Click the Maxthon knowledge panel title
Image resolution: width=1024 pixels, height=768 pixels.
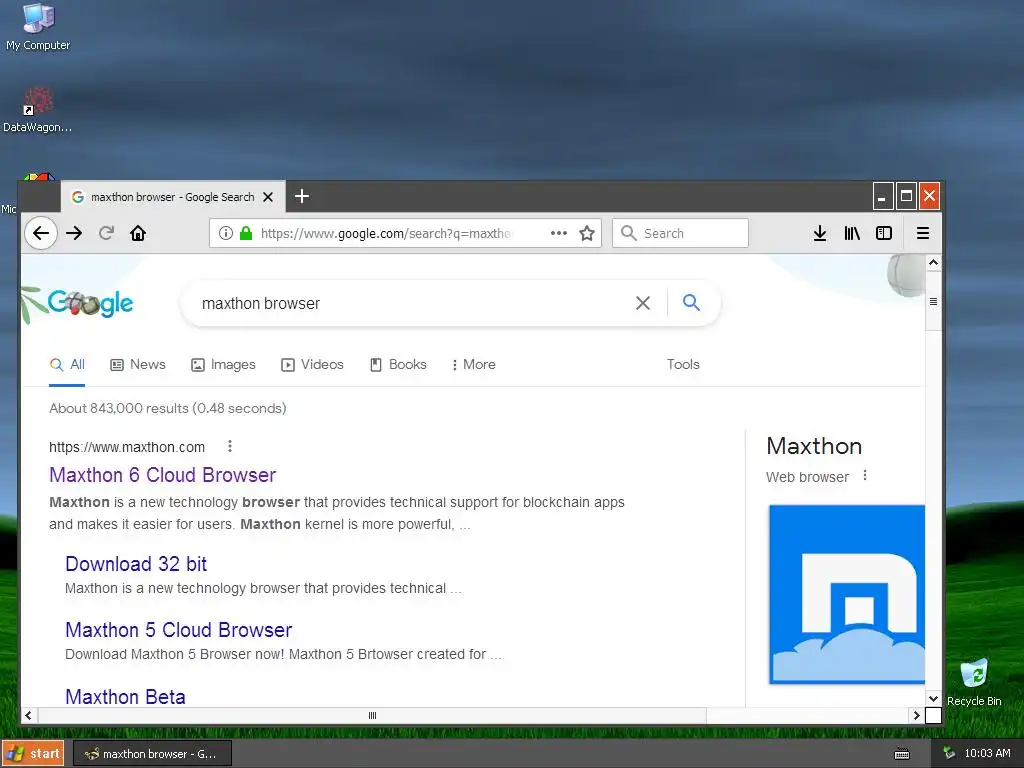pos(814,446)
